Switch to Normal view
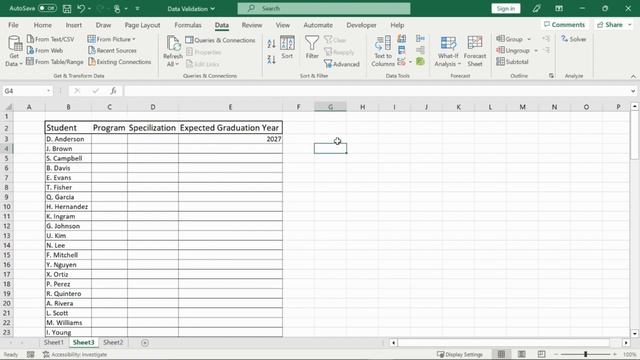The image size is (640, 360). point(501,354)
